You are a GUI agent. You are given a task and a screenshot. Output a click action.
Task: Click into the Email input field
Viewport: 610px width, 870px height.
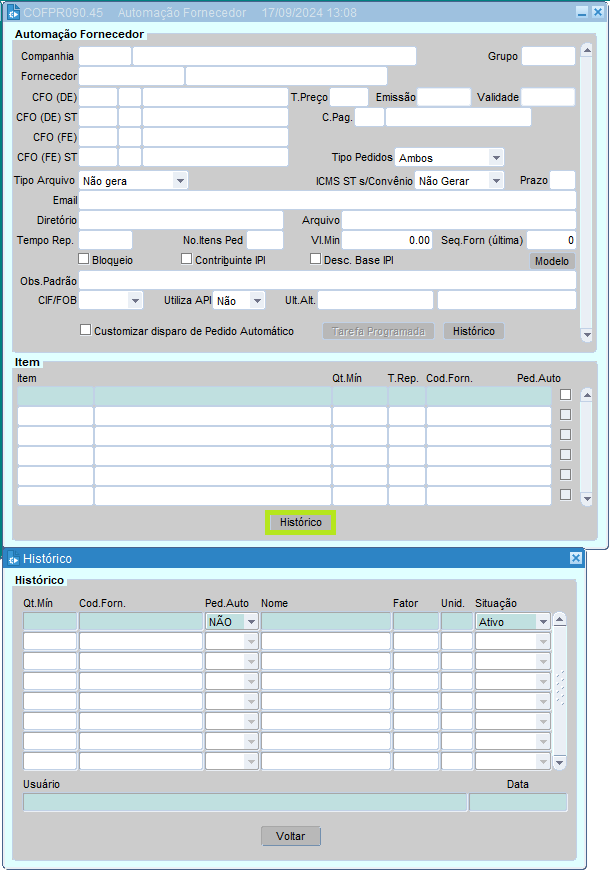coord(327,200)
